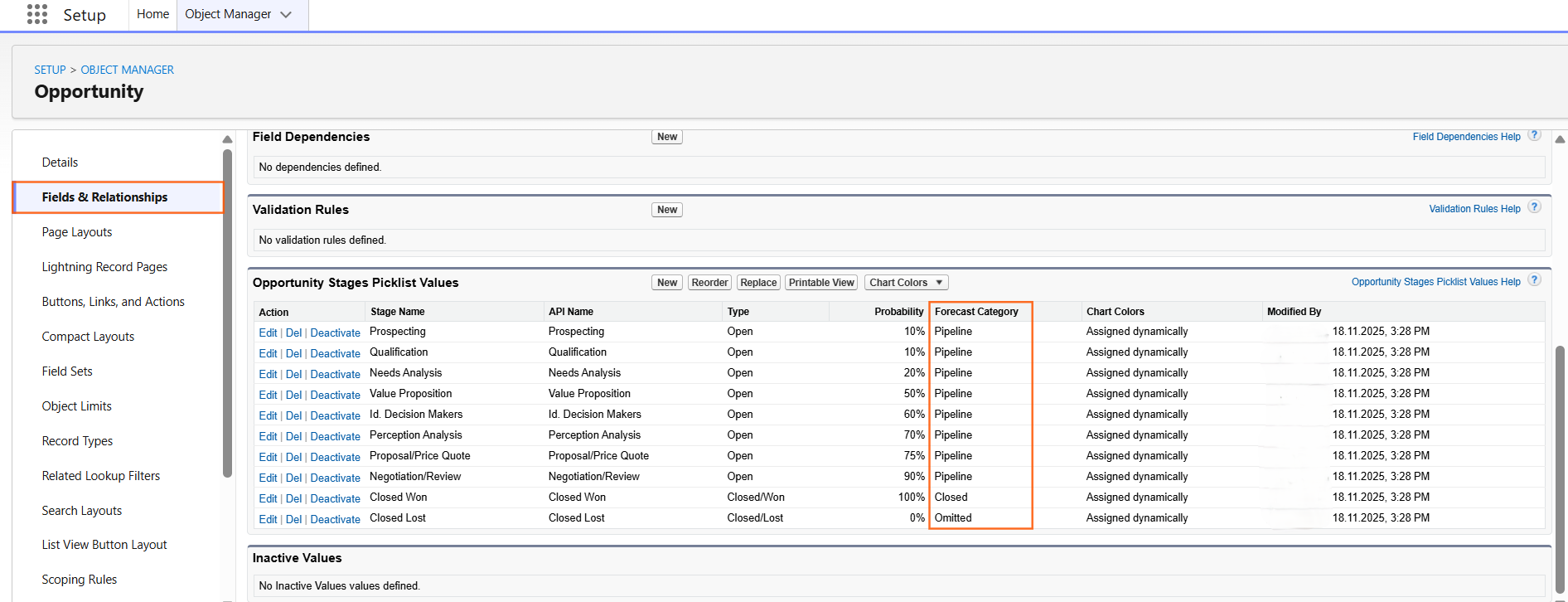Click Opportunity Stages Picklist help question icon
Screen dimensions: 1568x602
(1534, 280)
